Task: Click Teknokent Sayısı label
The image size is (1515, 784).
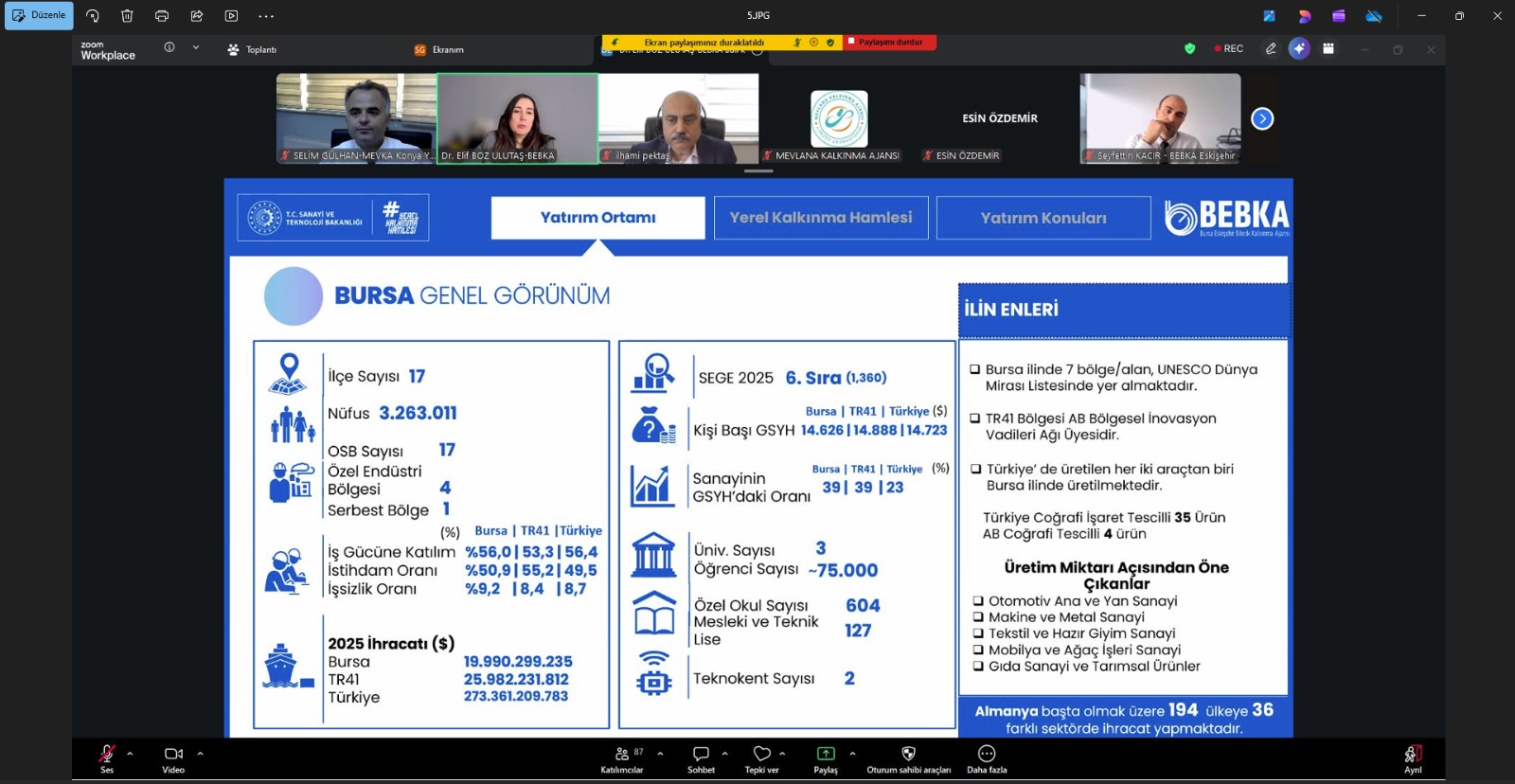Action: point(754,678)
